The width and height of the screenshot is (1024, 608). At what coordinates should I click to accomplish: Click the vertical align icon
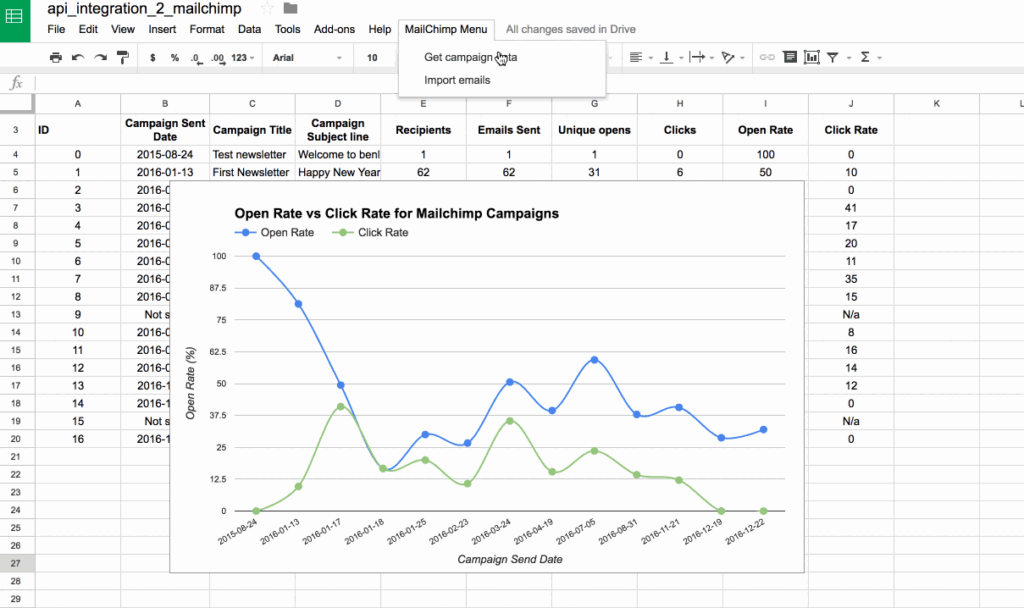tap(666, 57)
